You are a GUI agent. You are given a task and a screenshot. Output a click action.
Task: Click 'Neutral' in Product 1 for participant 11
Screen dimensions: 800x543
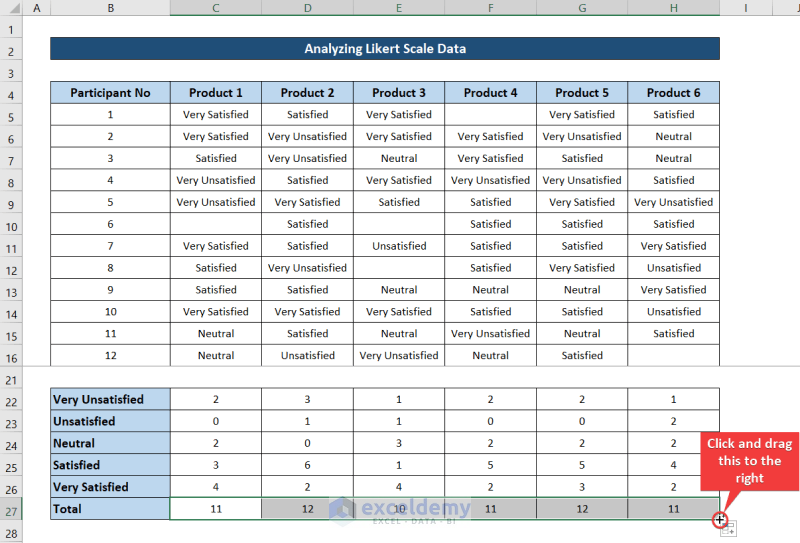(x=216, y=334)
